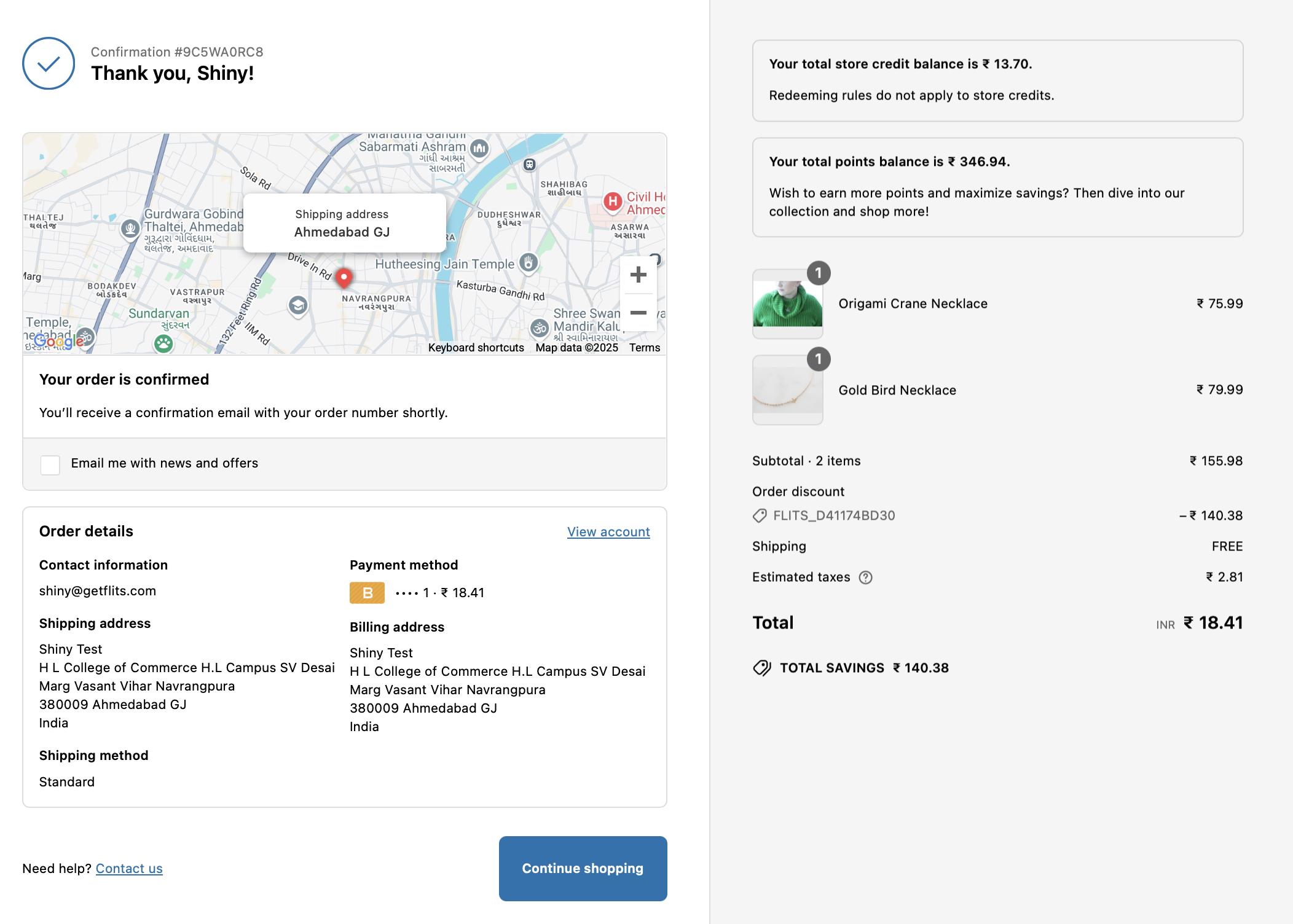Image resolution: width=1293 pixels, height=924 pixels.
Task: Click the discount code tag icon
Action: pos(760,516)
